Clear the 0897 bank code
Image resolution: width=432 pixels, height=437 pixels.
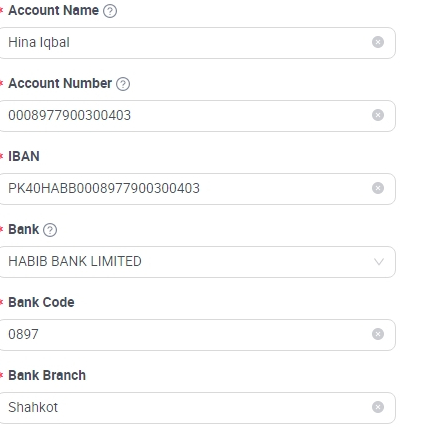pos(378,334)
